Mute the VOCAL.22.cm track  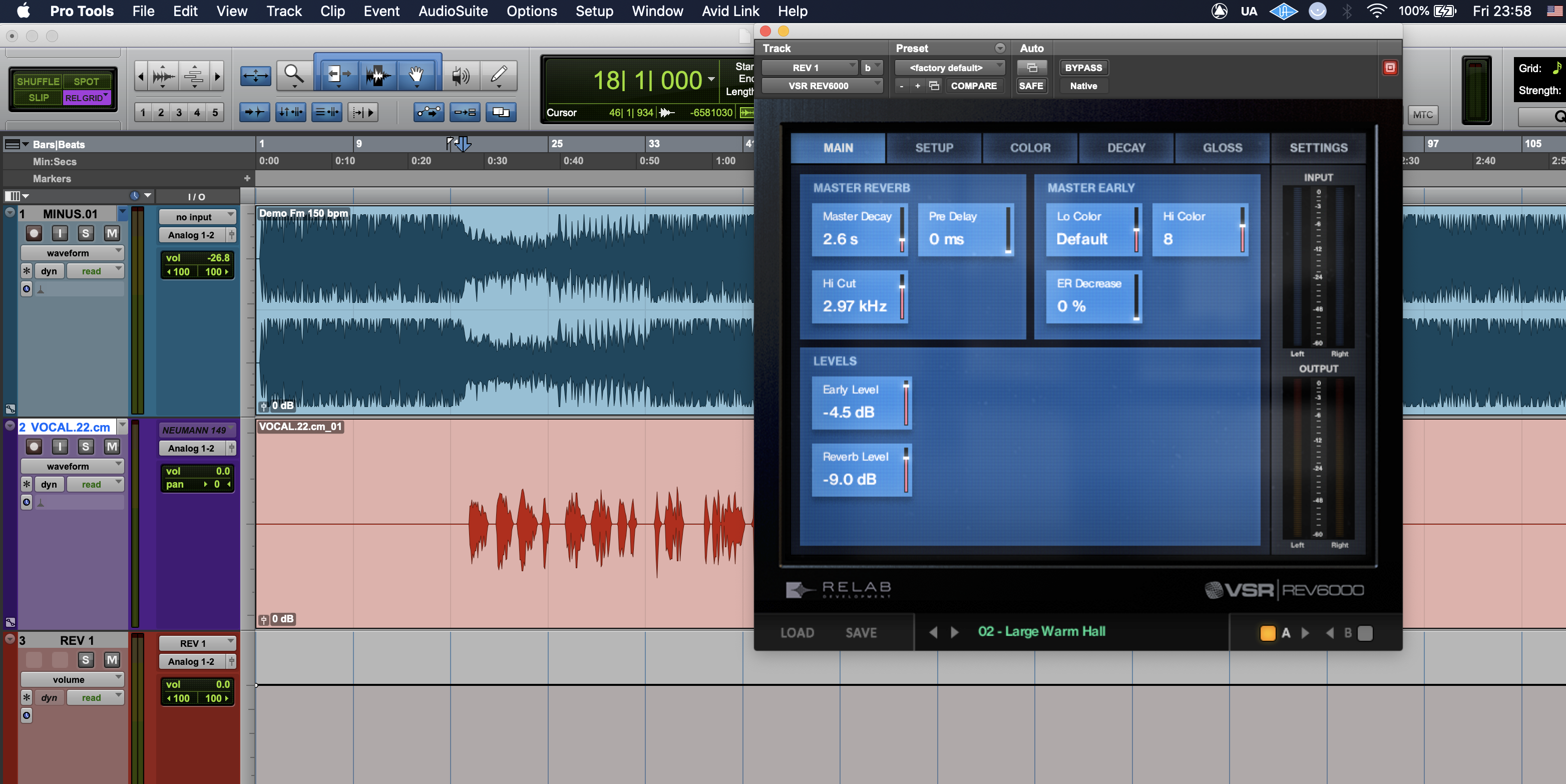112,447
